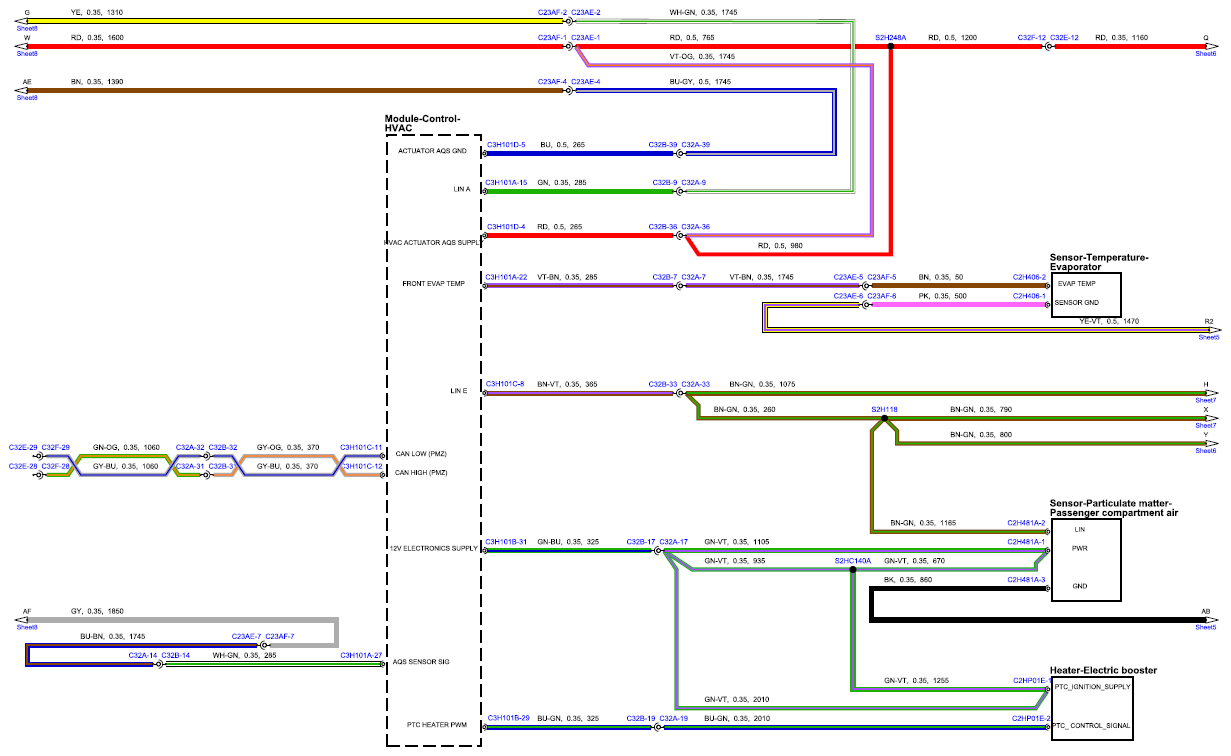Follow Sheet8 link under terminal AF
Screen dimensions: 1231x756
point(26,627)
